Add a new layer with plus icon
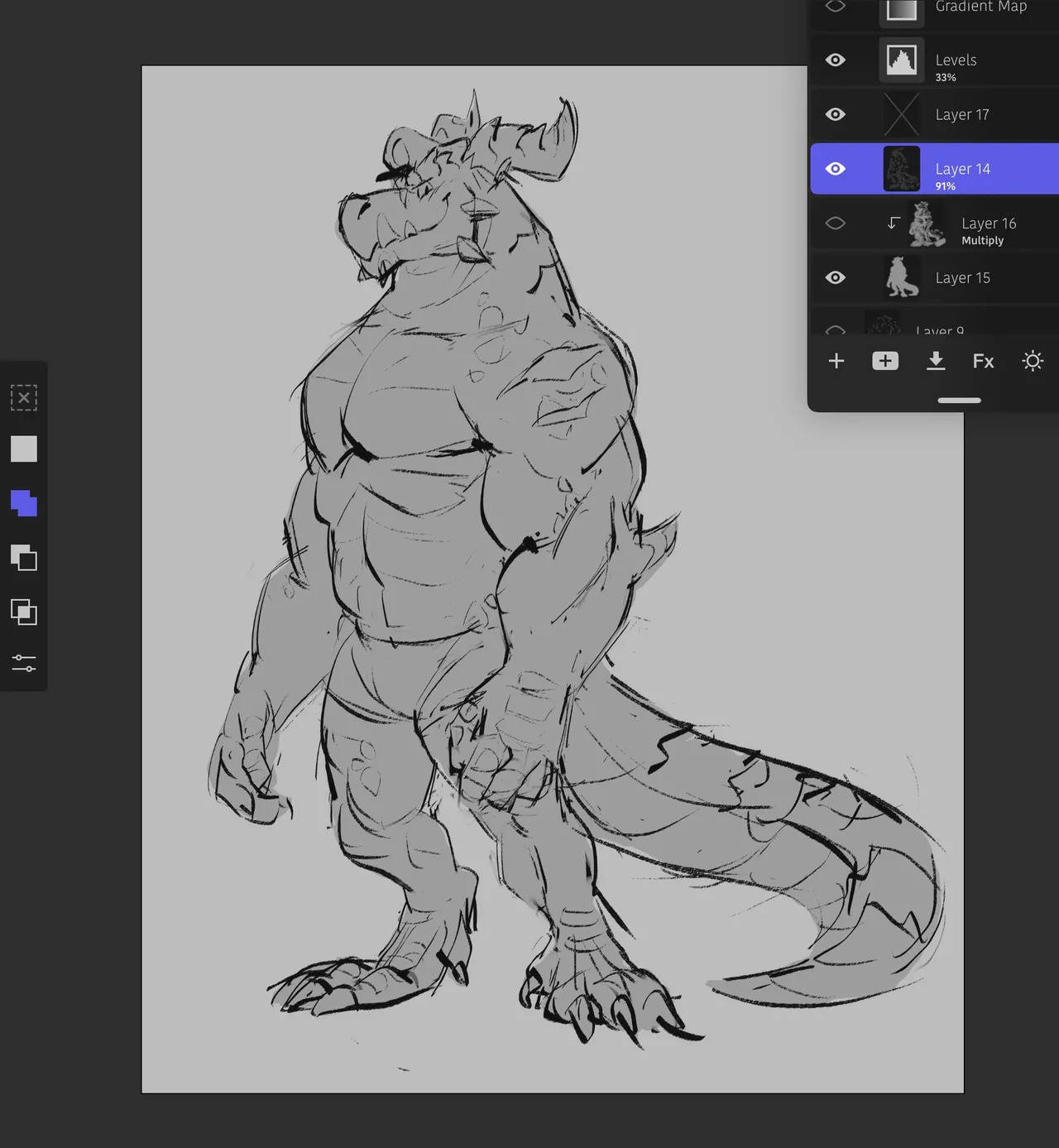This screenshot has width=1059, height=1148. click(836, 361)
